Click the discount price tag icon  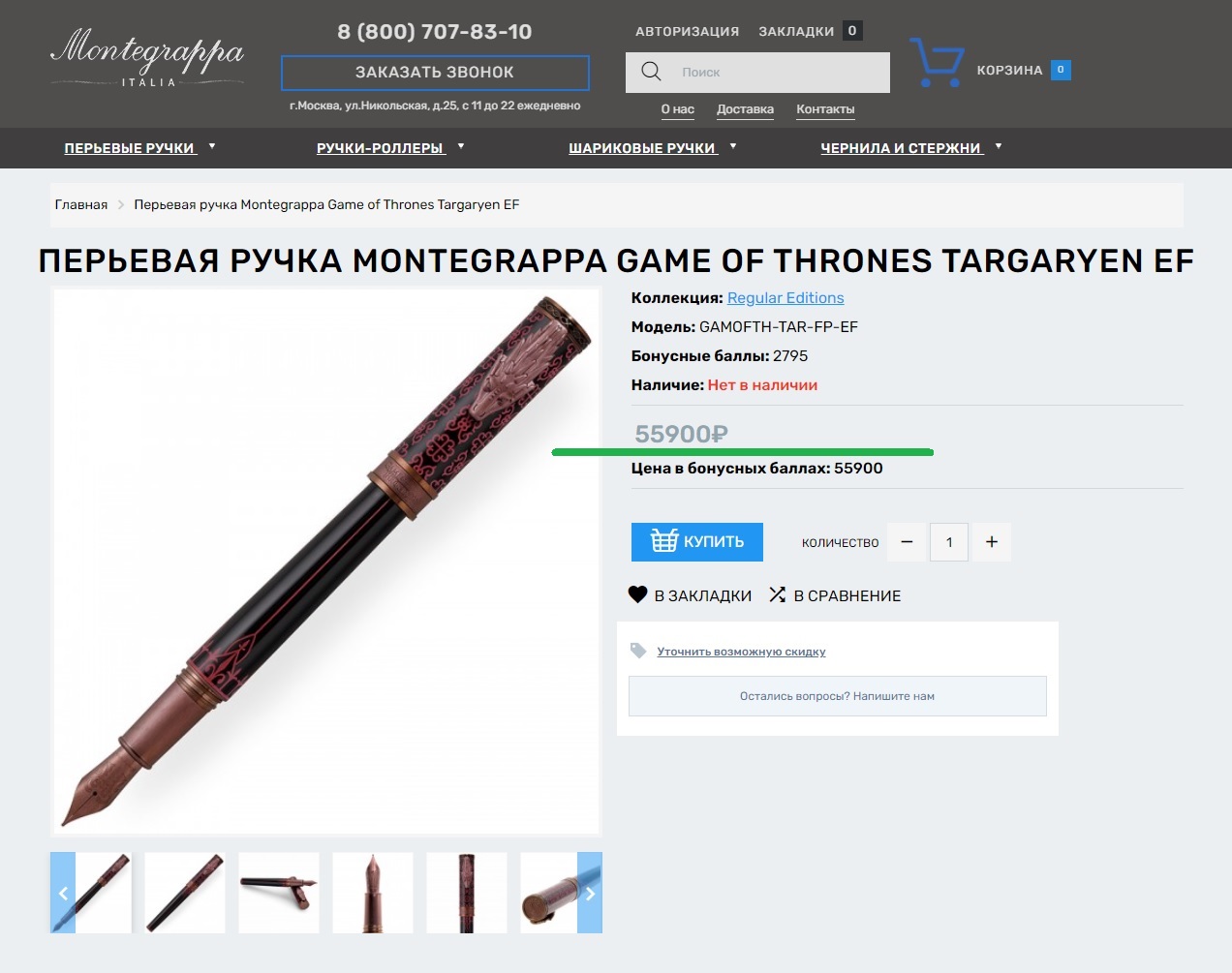638,651
